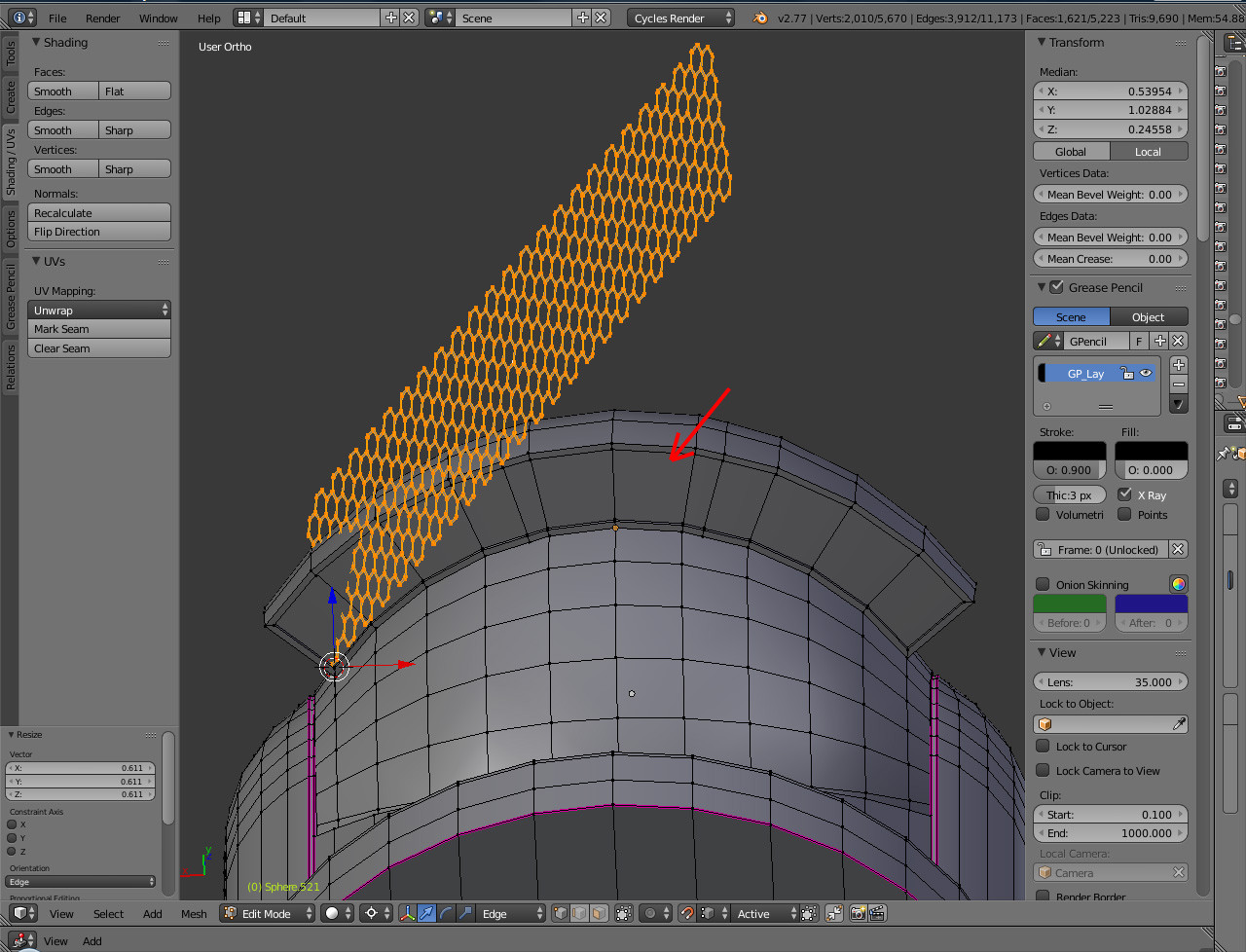The image size is (1246, 952).
Task: Add a new screen layout
Action: [x=391, y=18]
